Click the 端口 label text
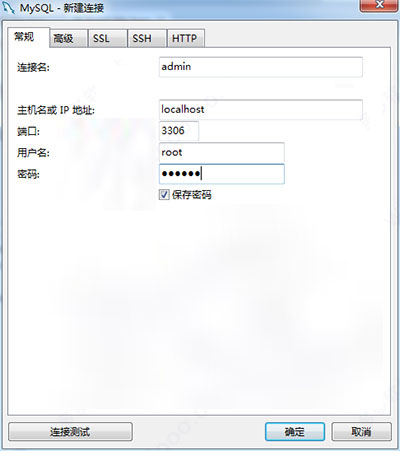 pyautogui.click(x=28, y=131)
